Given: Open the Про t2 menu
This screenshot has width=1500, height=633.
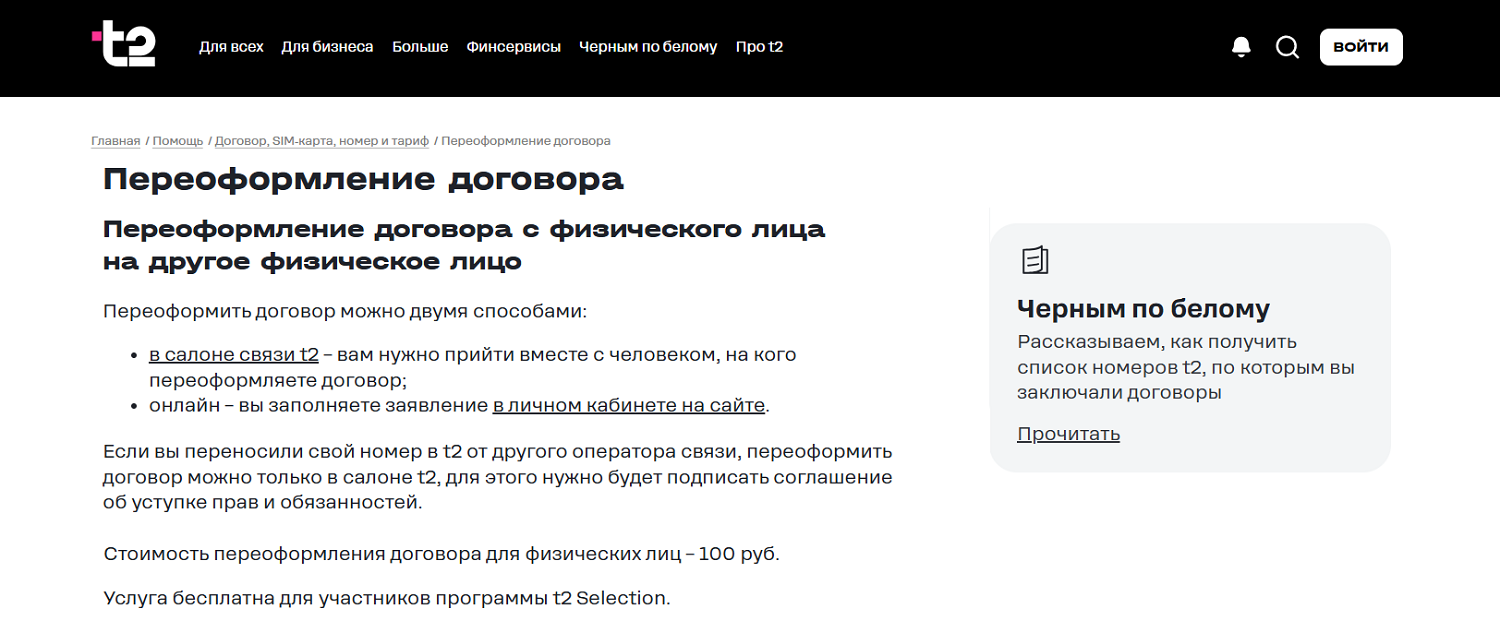Looking at the screenshot, I should coord(759,47).
